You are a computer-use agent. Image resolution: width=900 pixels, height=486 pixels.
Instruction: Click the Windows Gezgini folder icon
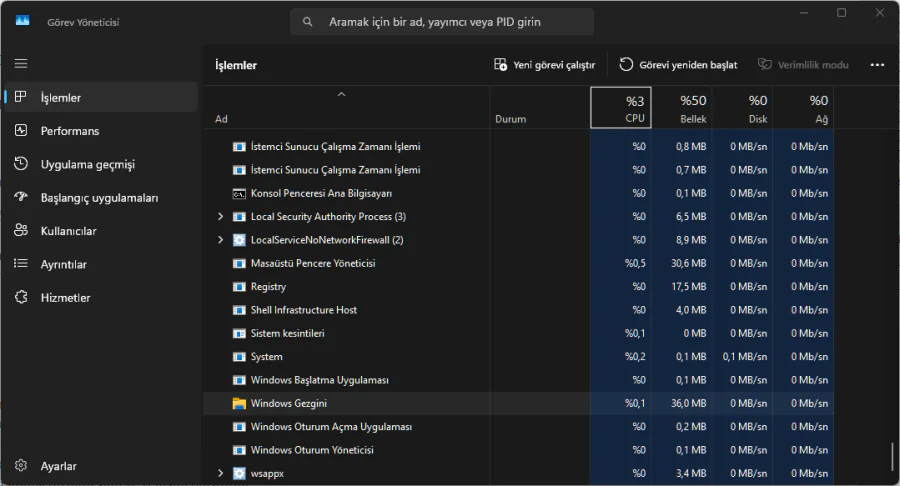[x=239, y=403]
